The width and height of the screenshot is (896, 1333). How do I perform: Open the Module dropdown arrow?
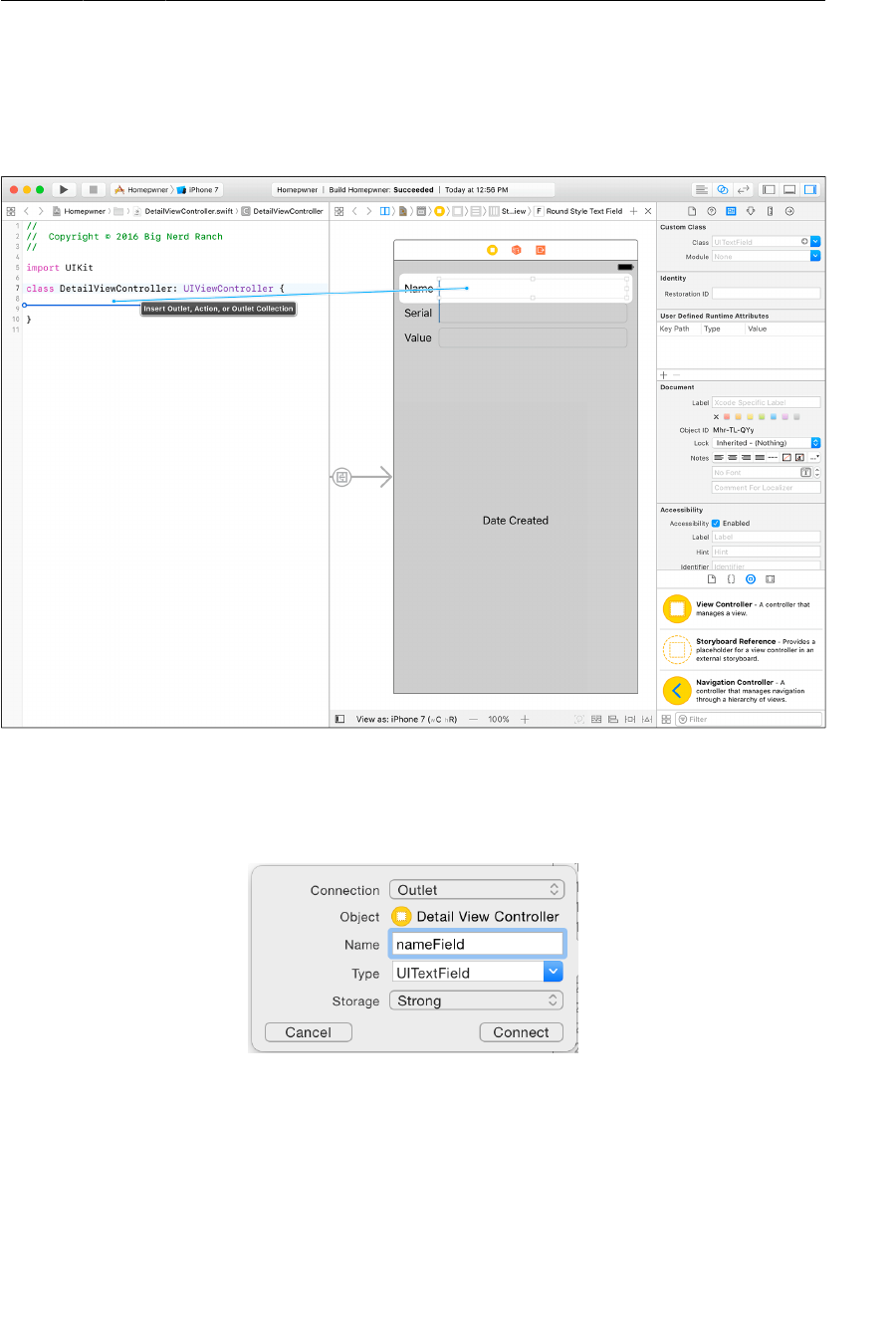pyautogui.click(x=815, y=257)
